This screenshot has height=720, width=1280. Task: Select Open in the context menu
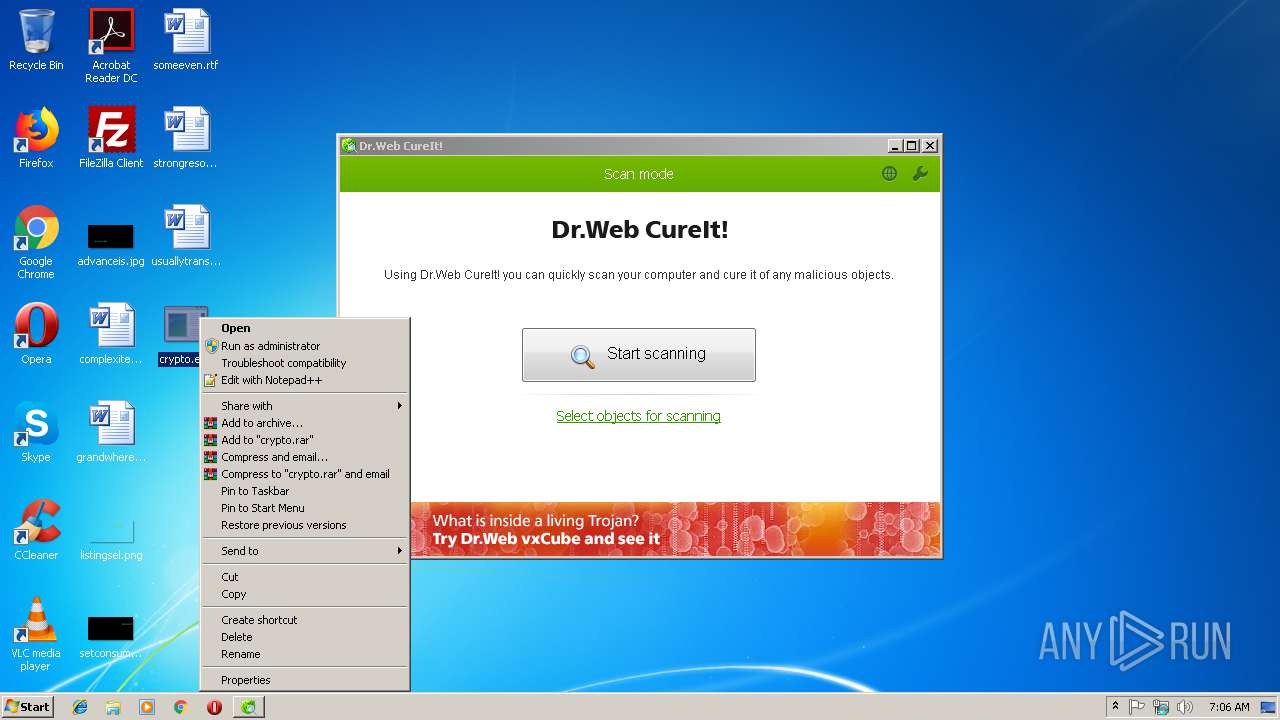pyautogui.click(x=305, y=328)
